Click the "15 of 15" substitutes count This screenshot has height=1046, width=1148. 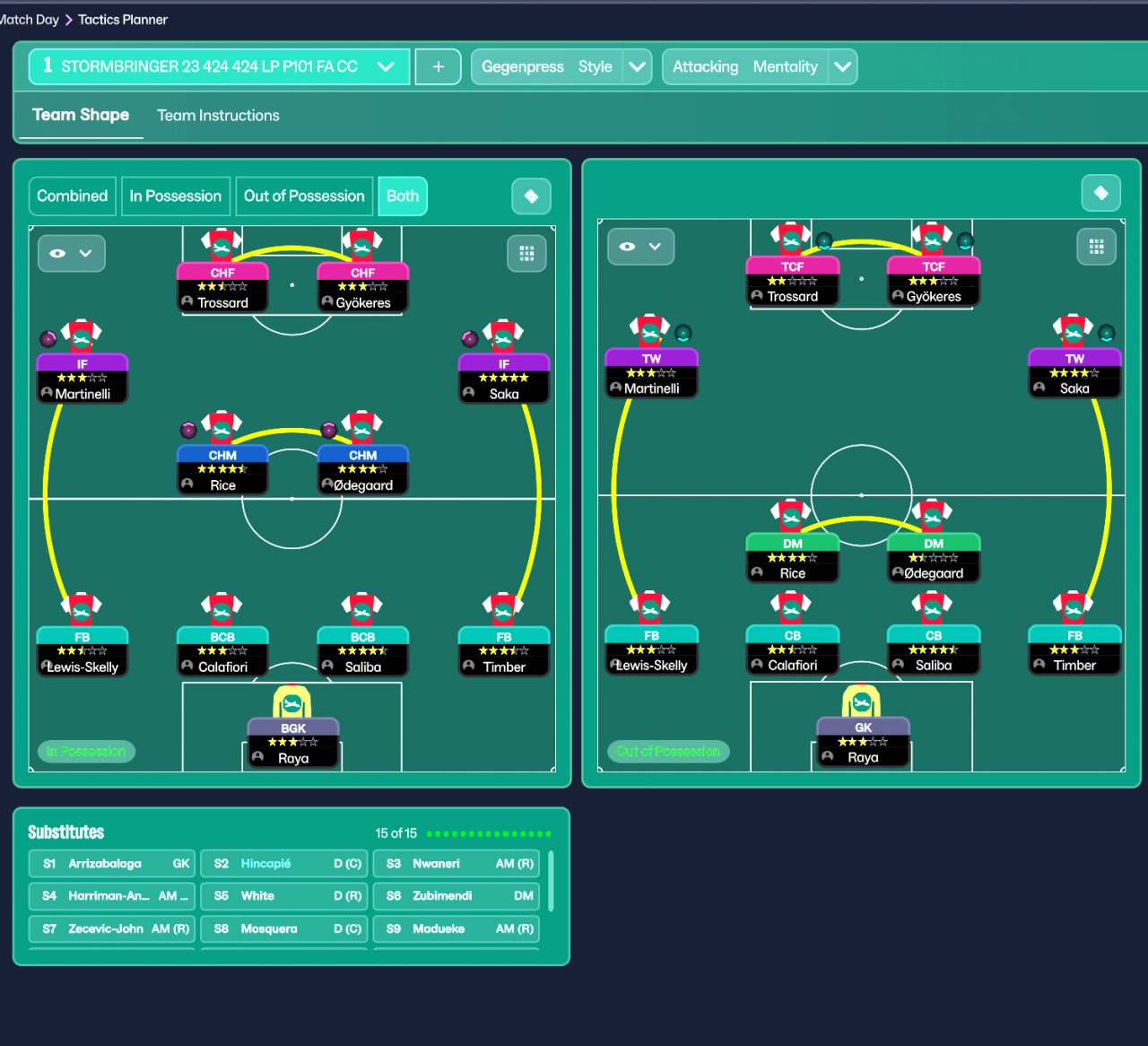point(396,833)
